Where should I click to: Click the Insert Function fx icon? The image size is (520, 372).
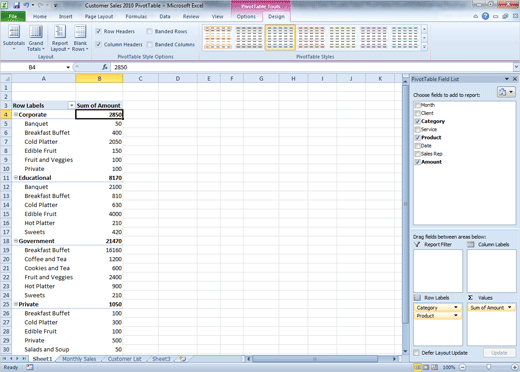(105, 67)
